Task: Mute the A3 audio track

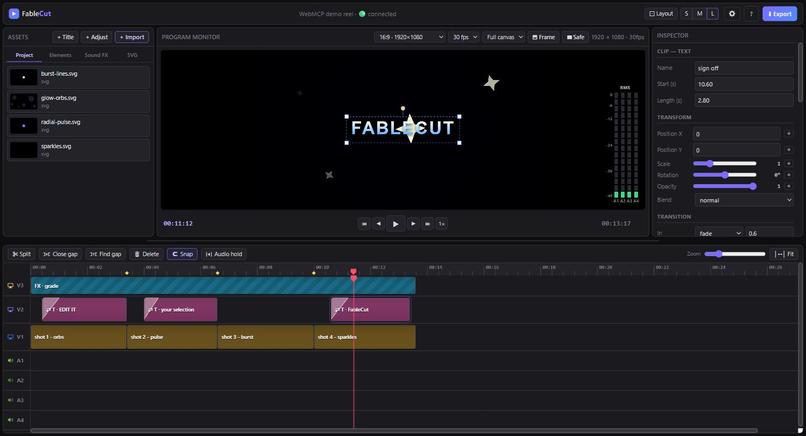Action: tap(10, 400)
